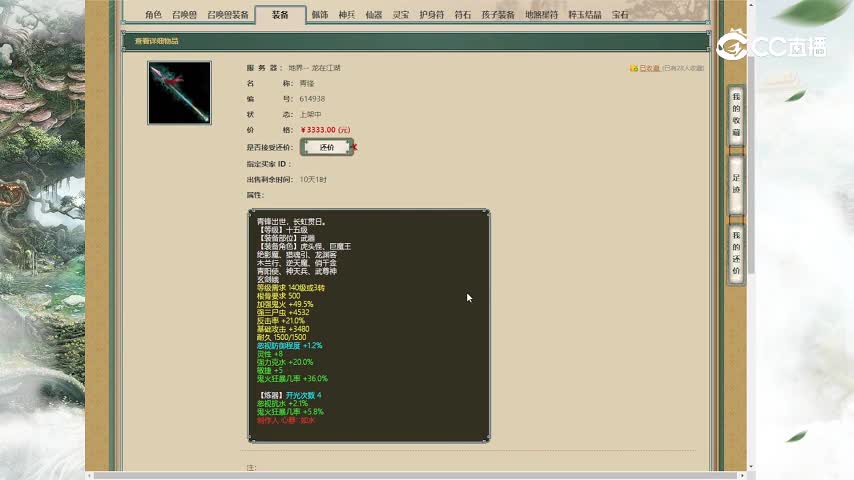
Task: Click the 忽视防御程度 +1.2% line
Action: [x=289, y=345]
